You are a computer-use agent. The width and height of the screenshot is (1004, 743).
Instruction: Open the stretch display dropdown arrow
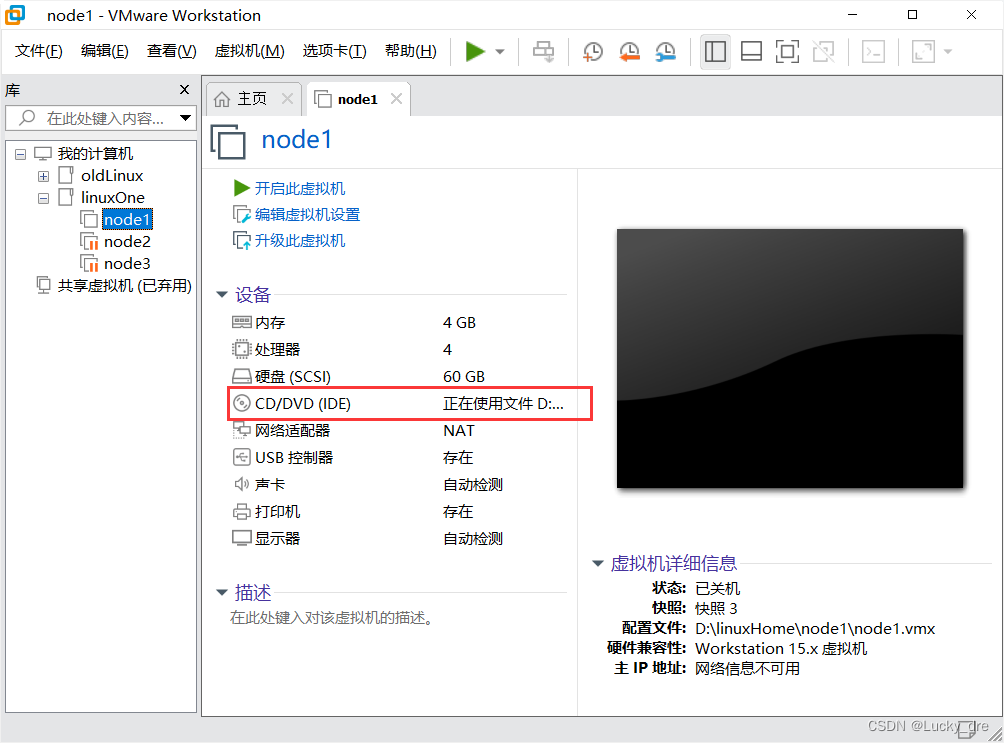(948, 51)
